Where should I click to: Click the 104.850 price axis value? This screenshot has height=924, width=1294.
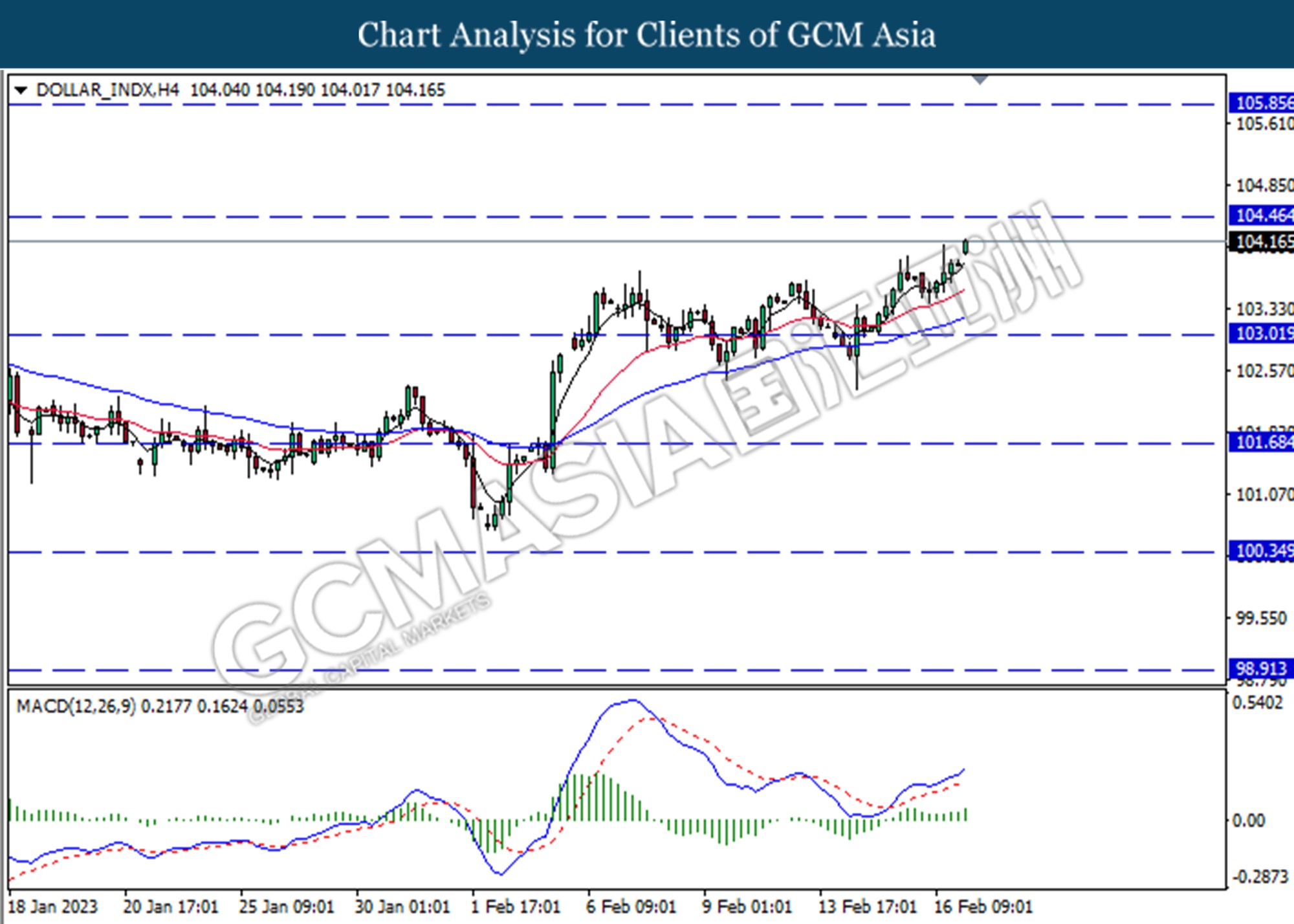[x=1264, y=186]
